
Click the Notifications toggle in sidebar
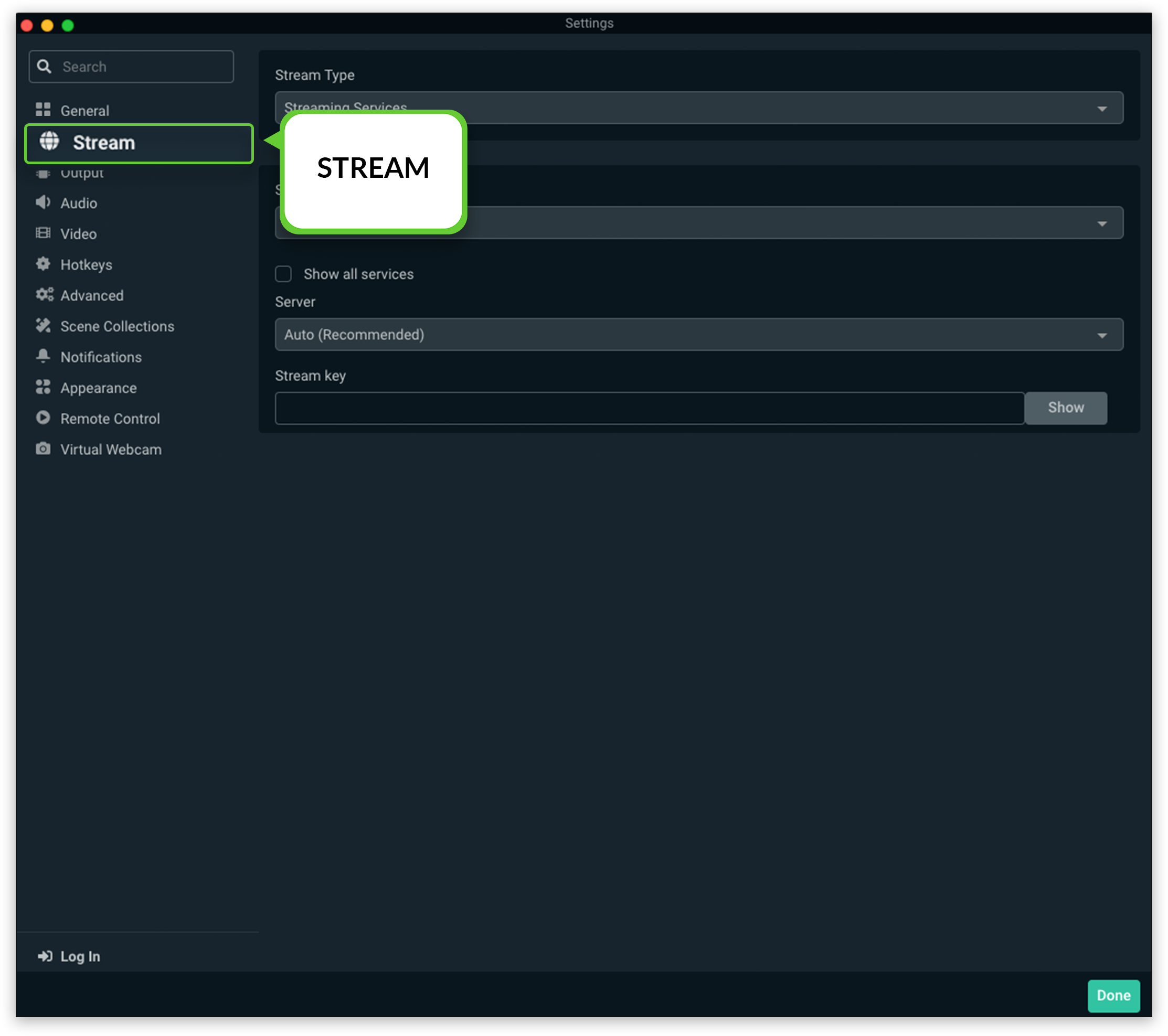(x=100, y=357)
